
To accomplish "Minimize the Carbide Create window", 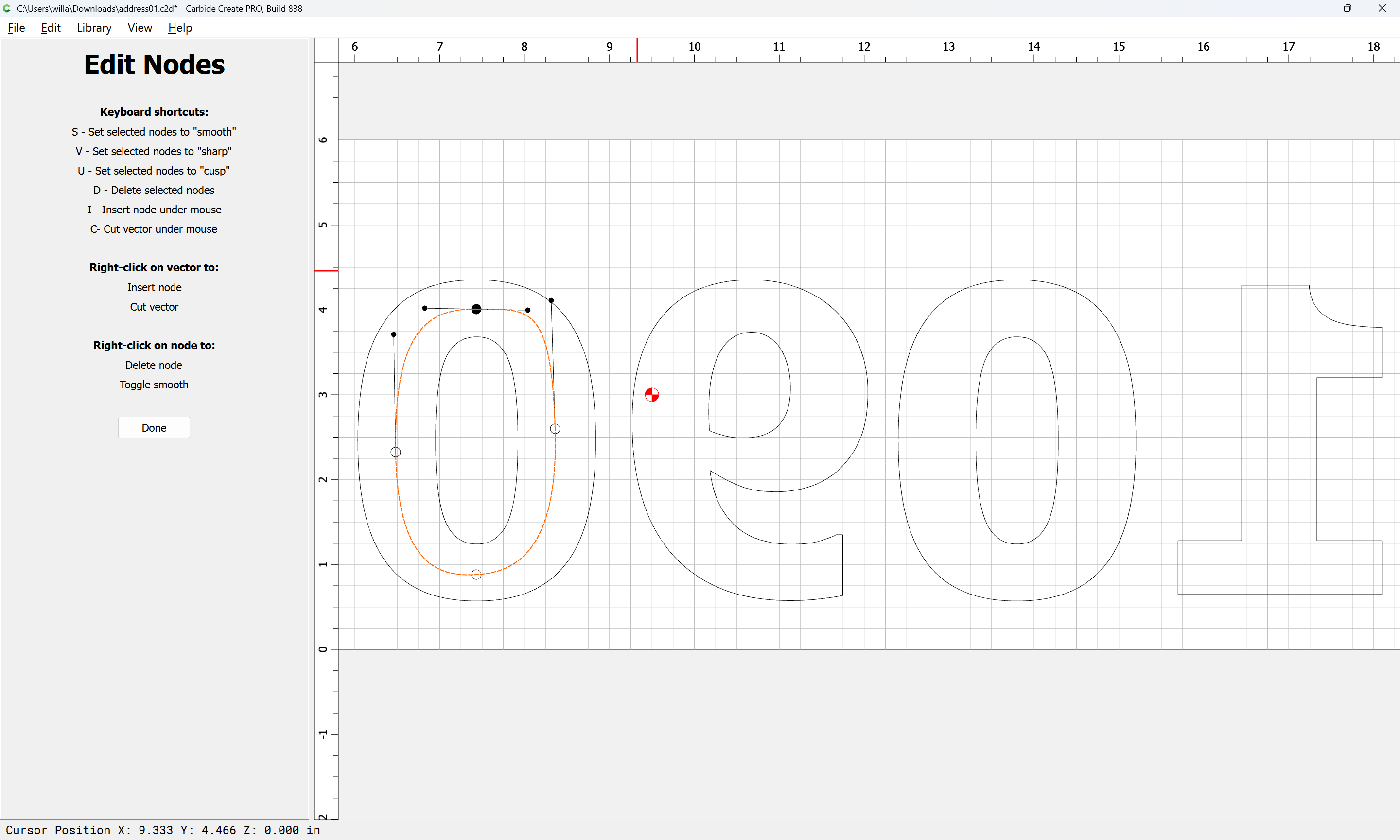I will [x=1313, y=8].
